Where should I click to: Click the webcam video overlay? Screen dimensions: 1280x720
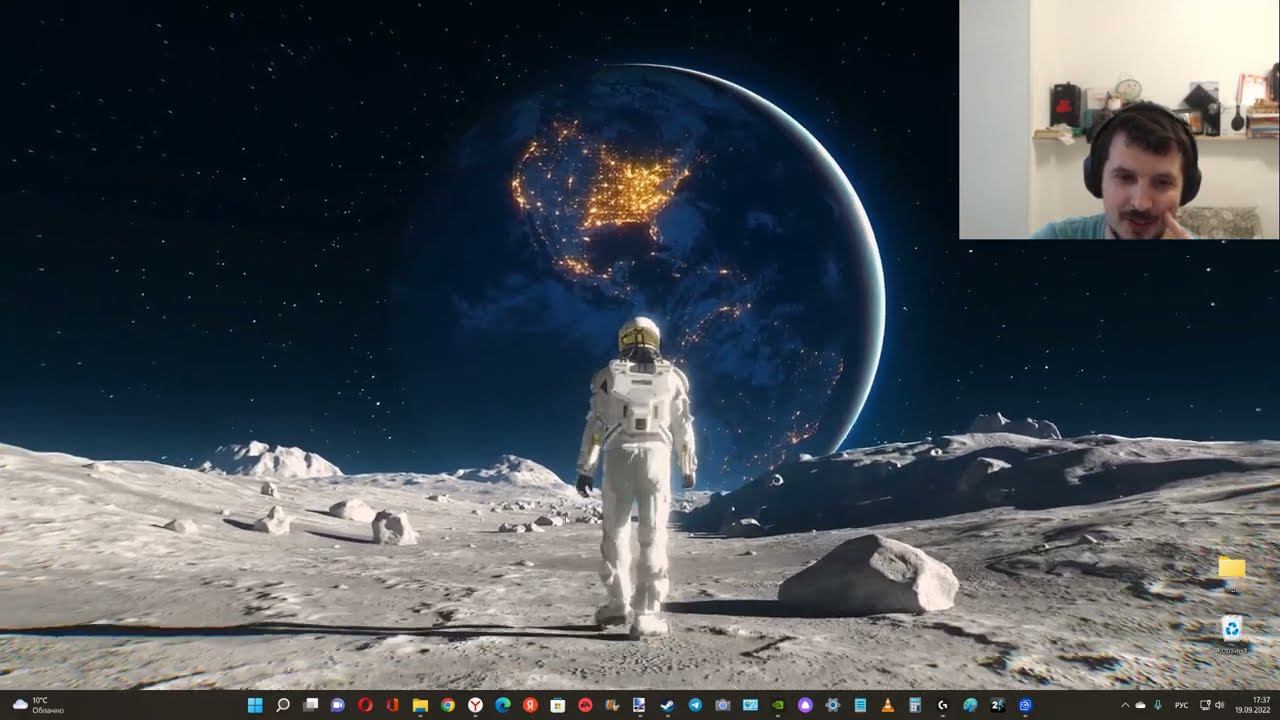[1119, 119]
